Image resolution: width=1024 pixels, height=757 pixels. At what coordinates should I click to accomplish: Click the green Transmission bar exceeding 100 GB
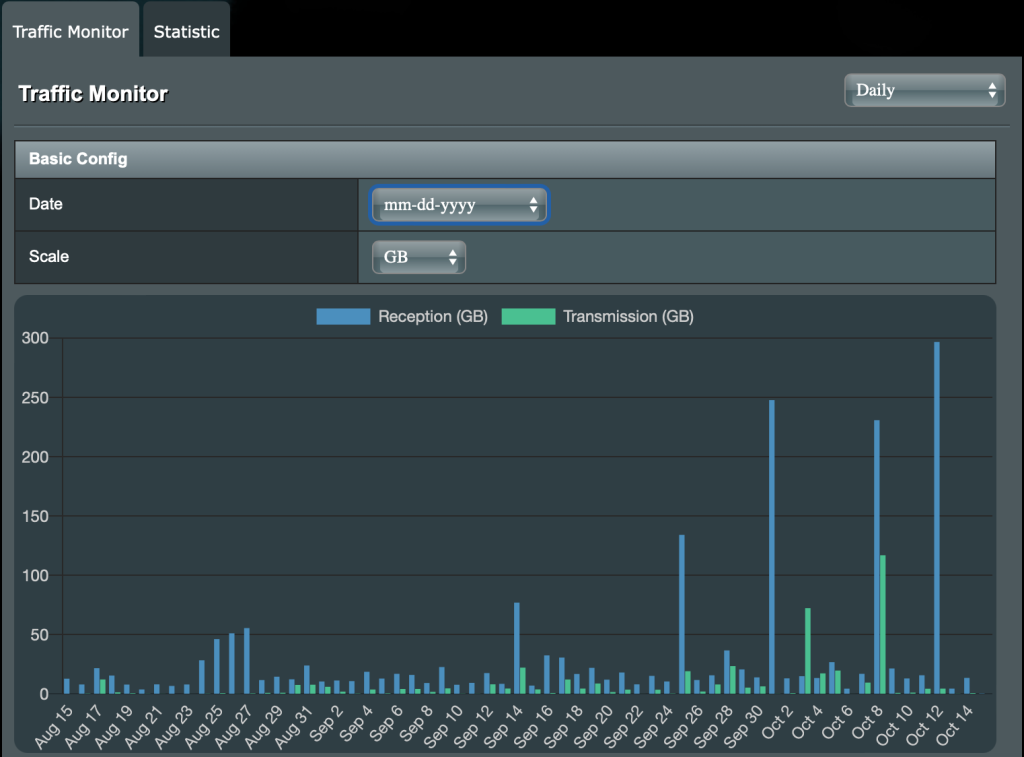(x=883, y=624)
